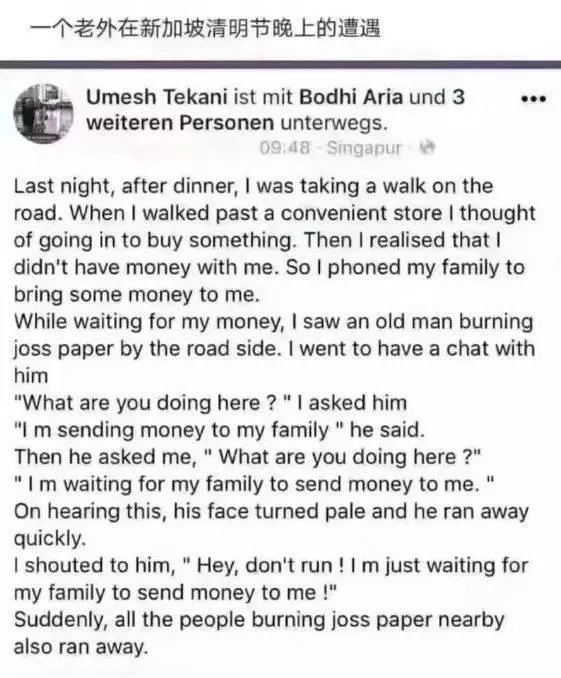Click the dark divider bar above the post

(x=280, y=65)
